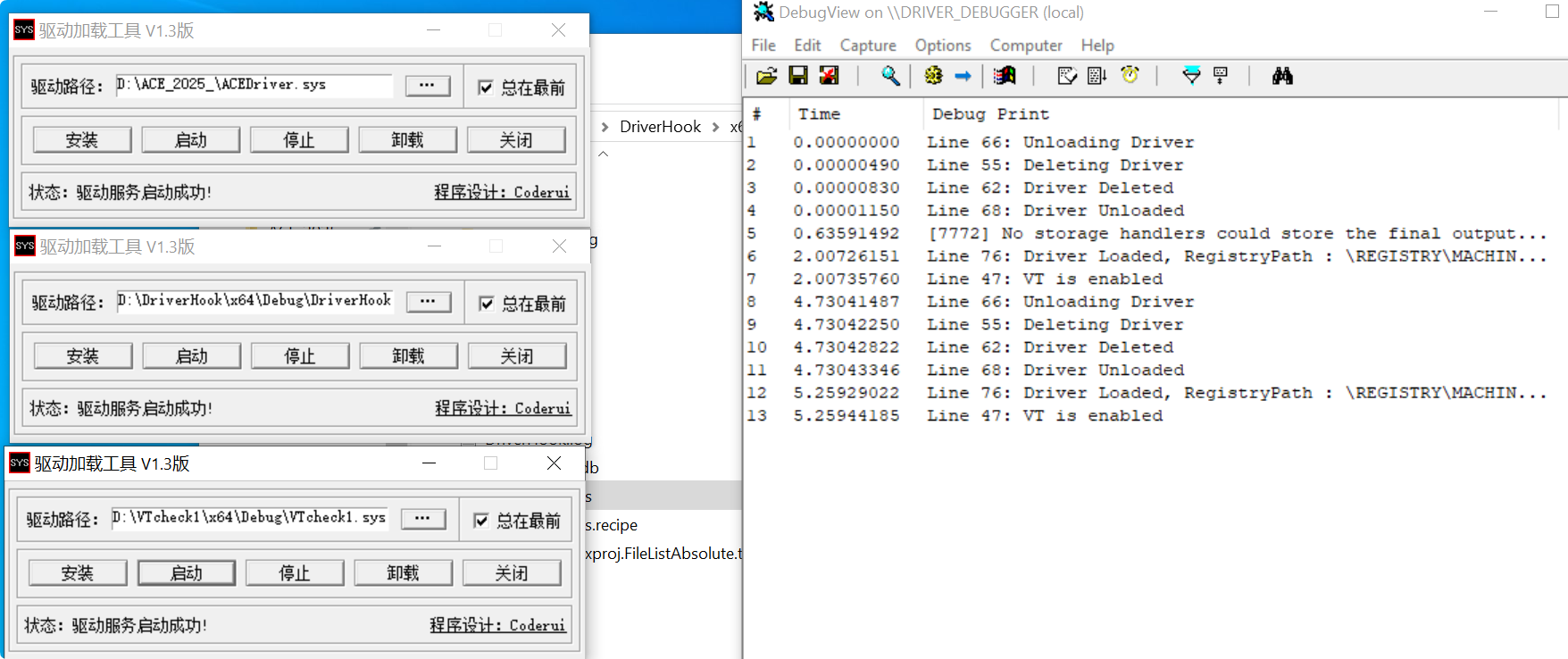Viewport: 1568px width, 659px height.
Task: Click the Find binoculars icon
Action: pyautogui.click(x=1282, y=76)
